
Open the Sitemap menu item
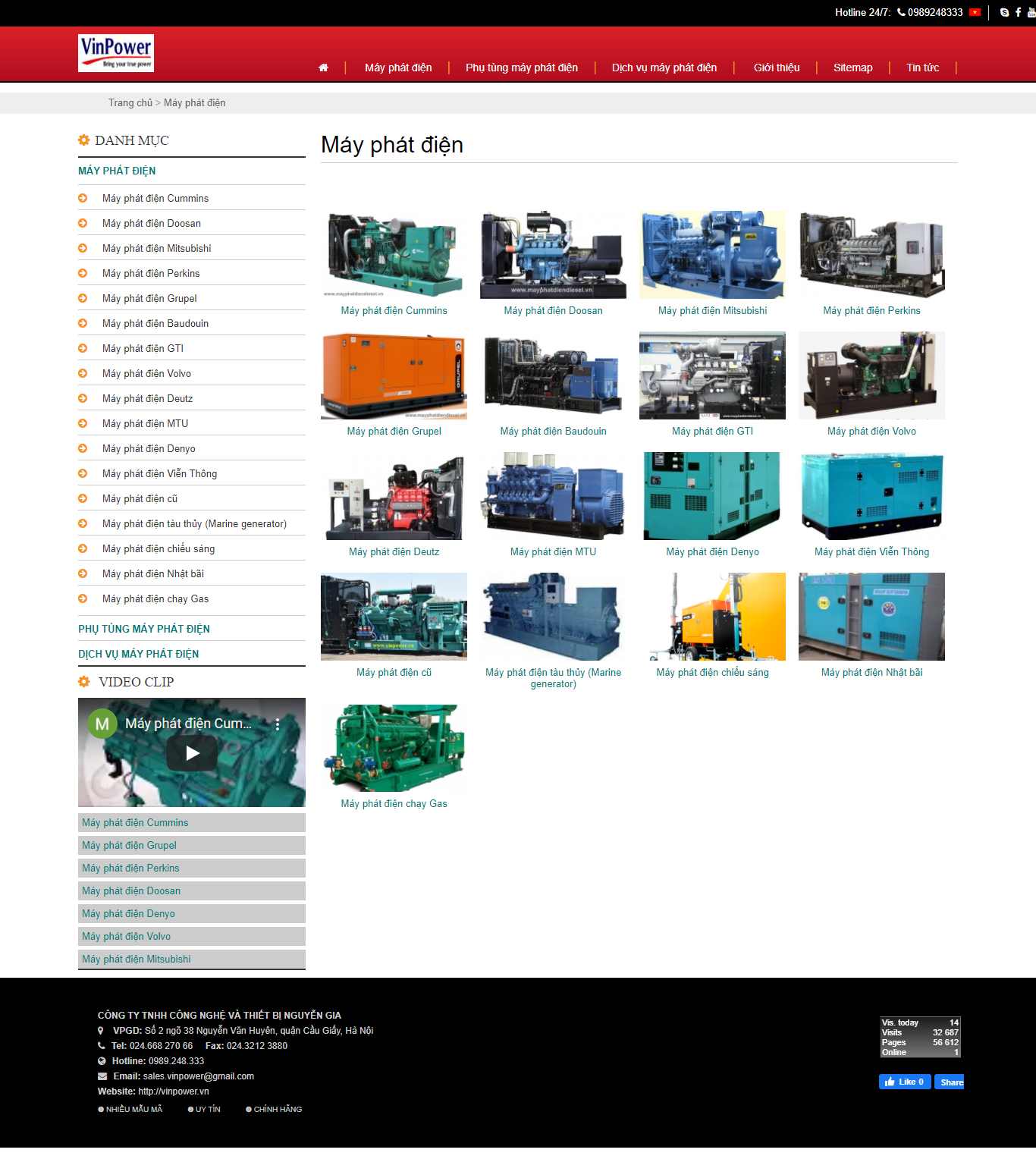click(852, 68)
